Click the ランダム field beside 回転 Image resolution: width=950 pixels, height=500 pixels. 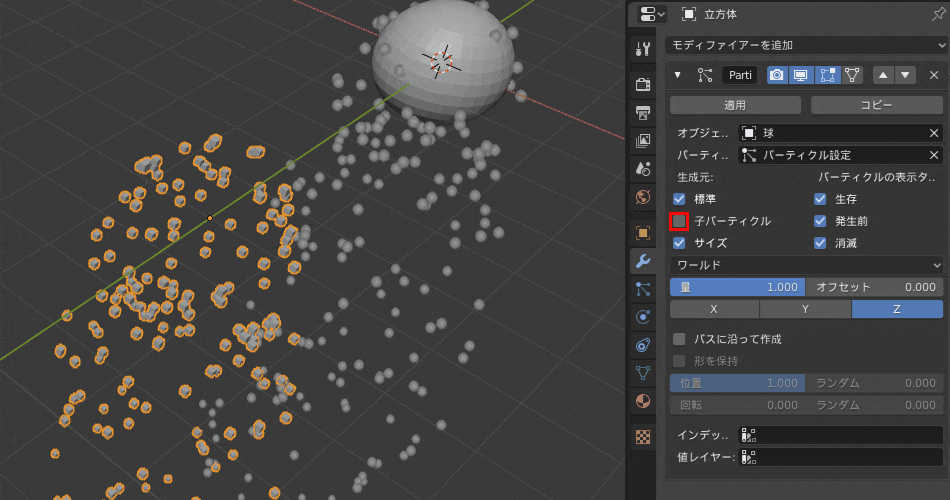[874, 405]
